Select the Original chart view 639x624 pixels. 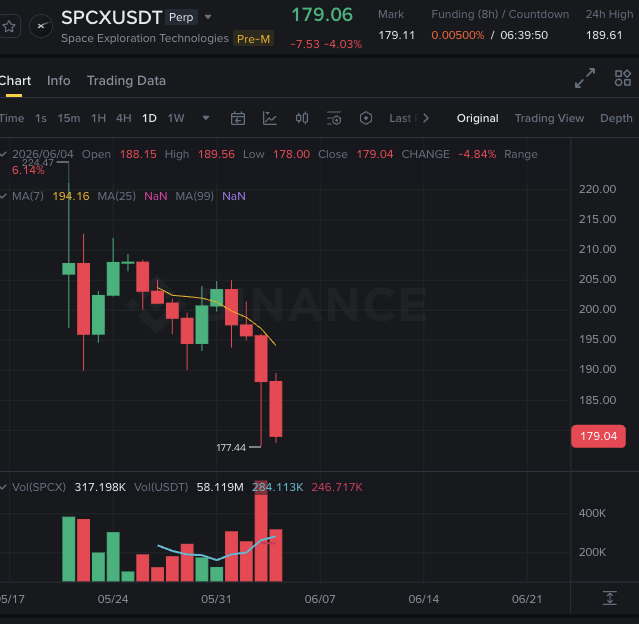click(x=477, y=118)
